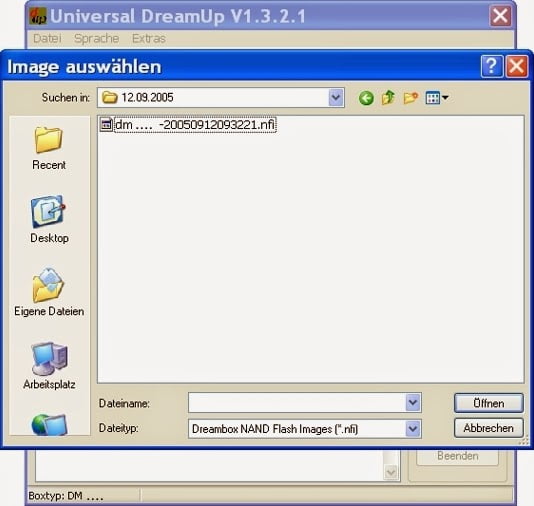The height and width of the screenshot is (506, 534).
Task: Jump to the Desktop location
Action: coord(49,220)
